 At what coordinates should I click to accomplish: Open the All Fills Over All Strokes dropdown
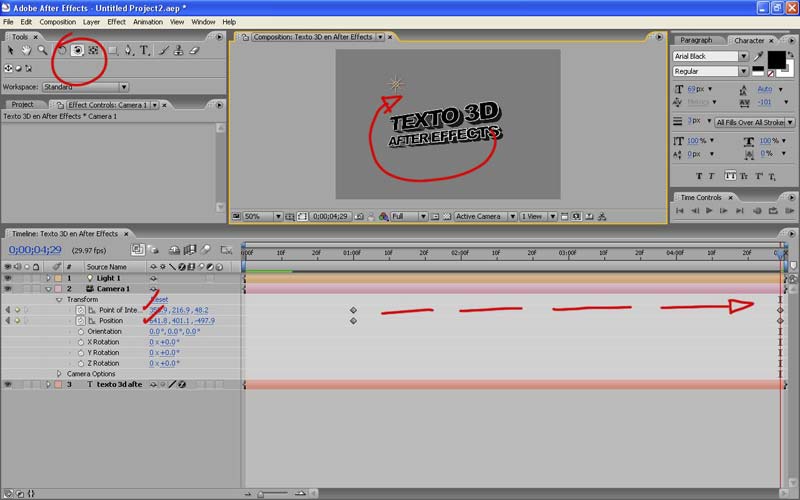click(754, 122)
